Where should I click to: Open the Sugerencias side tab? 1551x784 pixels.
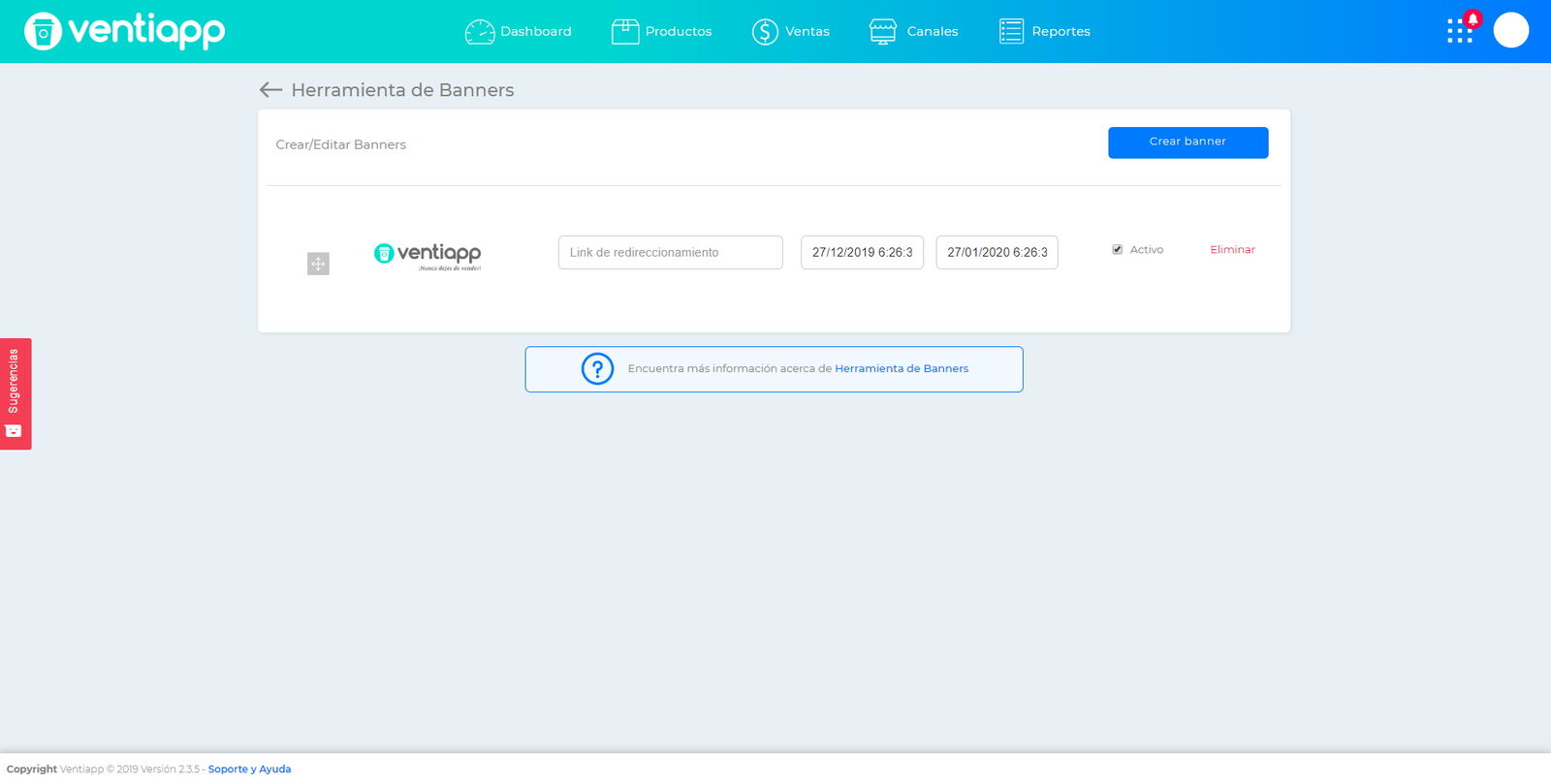[x=16, y=393]
